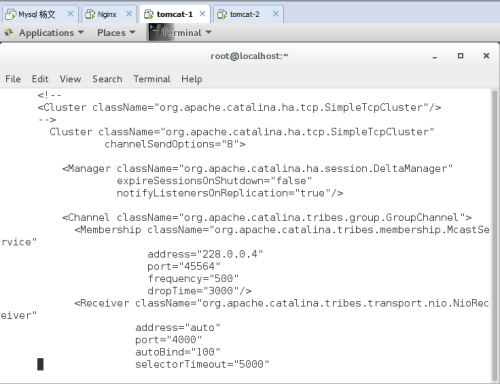
Task: Open the File menu
Action: [x=13, y=79]
